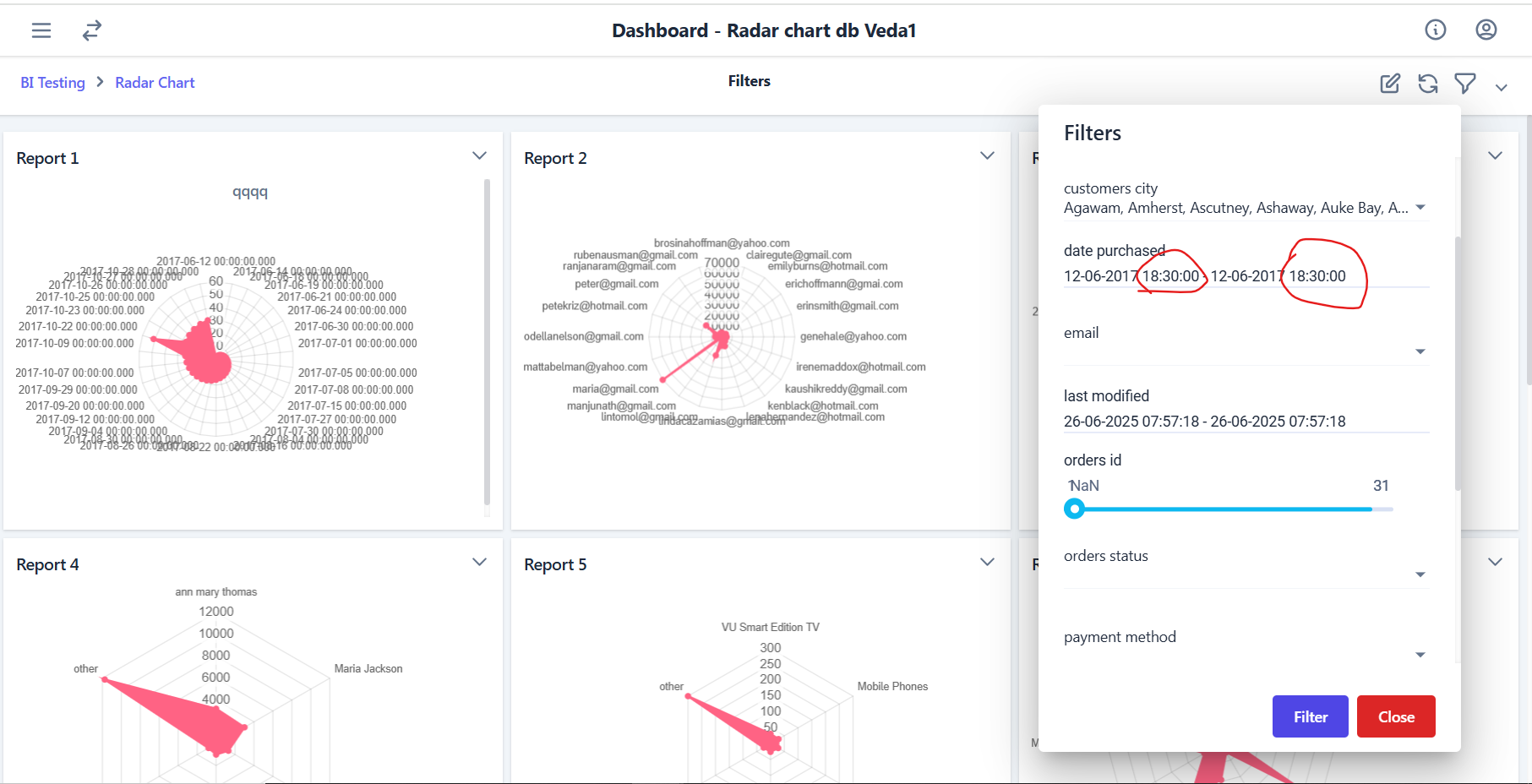Viewport: 1532px width, 784px height.
Task: Click the orders id slider handle
Action: [x=1074, y=509]
